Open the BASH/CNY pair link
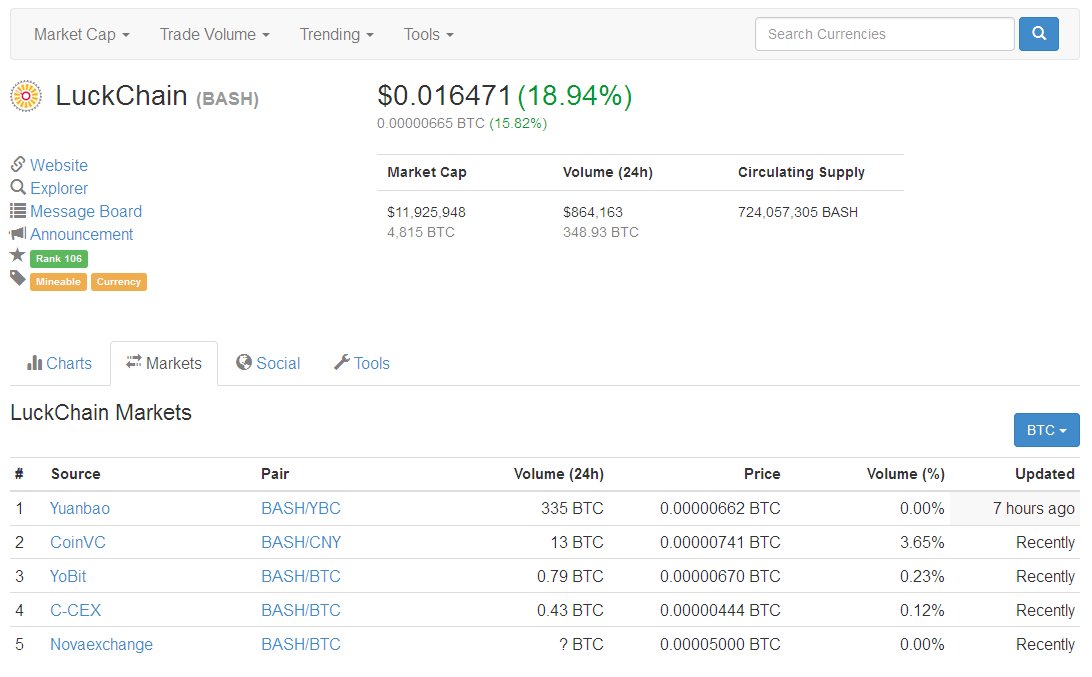 tap(300, 542)
